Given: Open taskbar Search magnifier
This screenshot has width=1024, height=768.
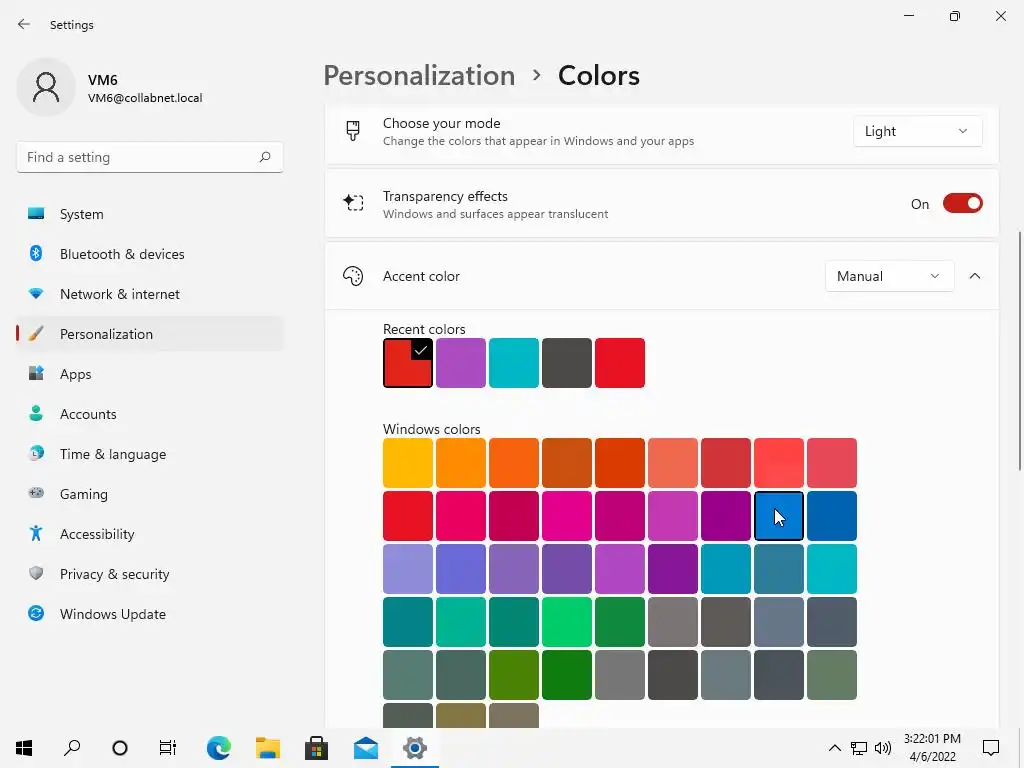Looking at the screenshot, I should click(x=72, y=747).
